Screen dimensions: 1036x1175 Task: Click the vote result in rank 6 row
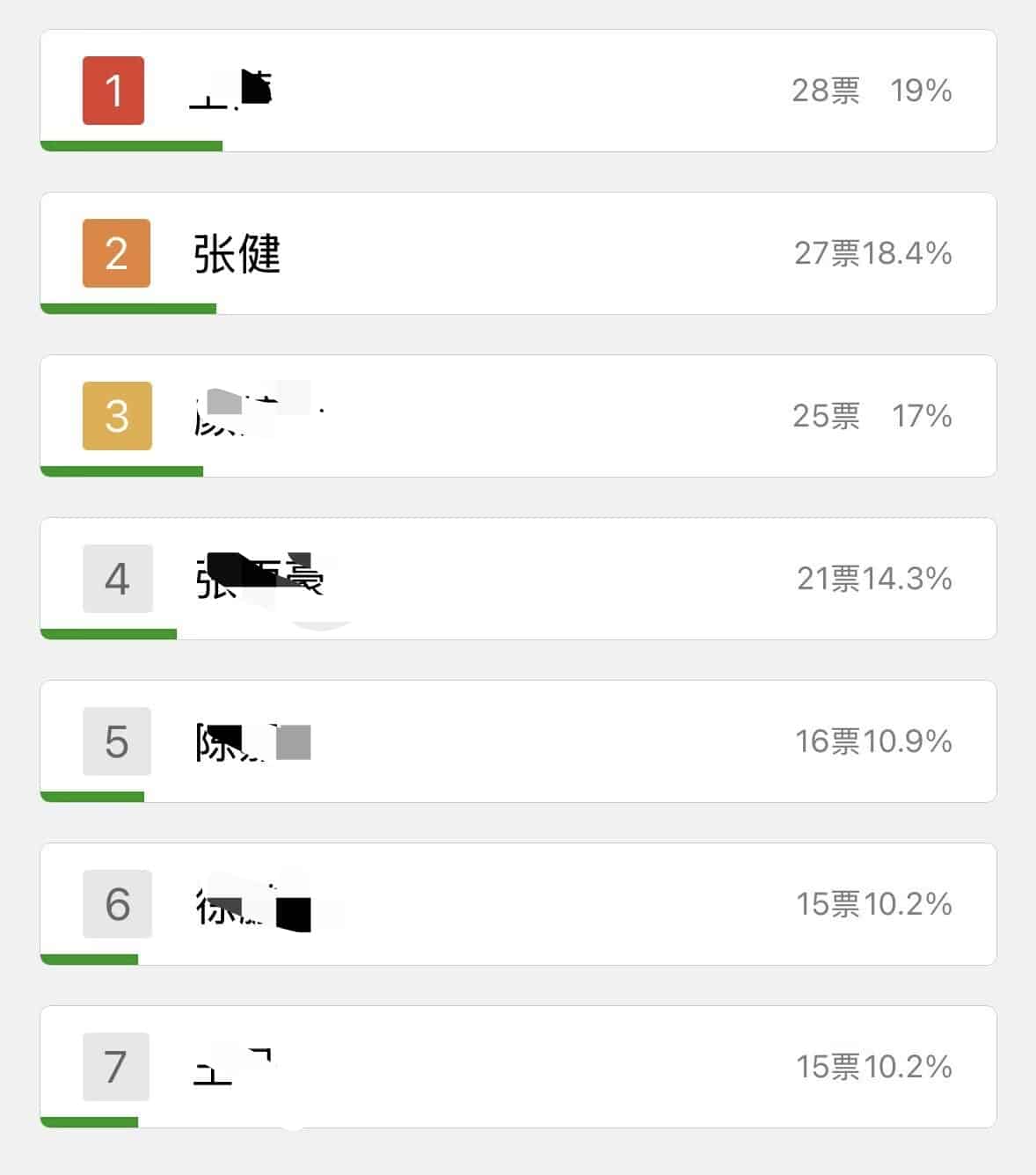coord(874,904)
